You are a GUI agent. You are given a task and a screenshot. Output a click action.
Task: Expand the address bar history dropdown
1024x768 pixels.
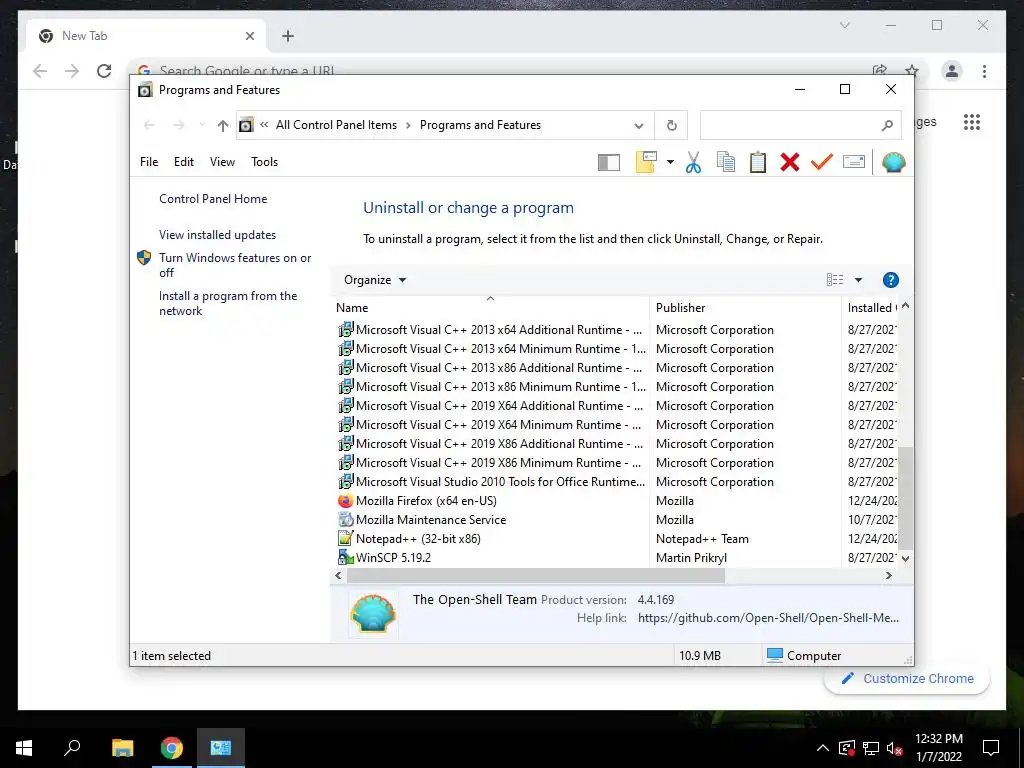(639, 125)
